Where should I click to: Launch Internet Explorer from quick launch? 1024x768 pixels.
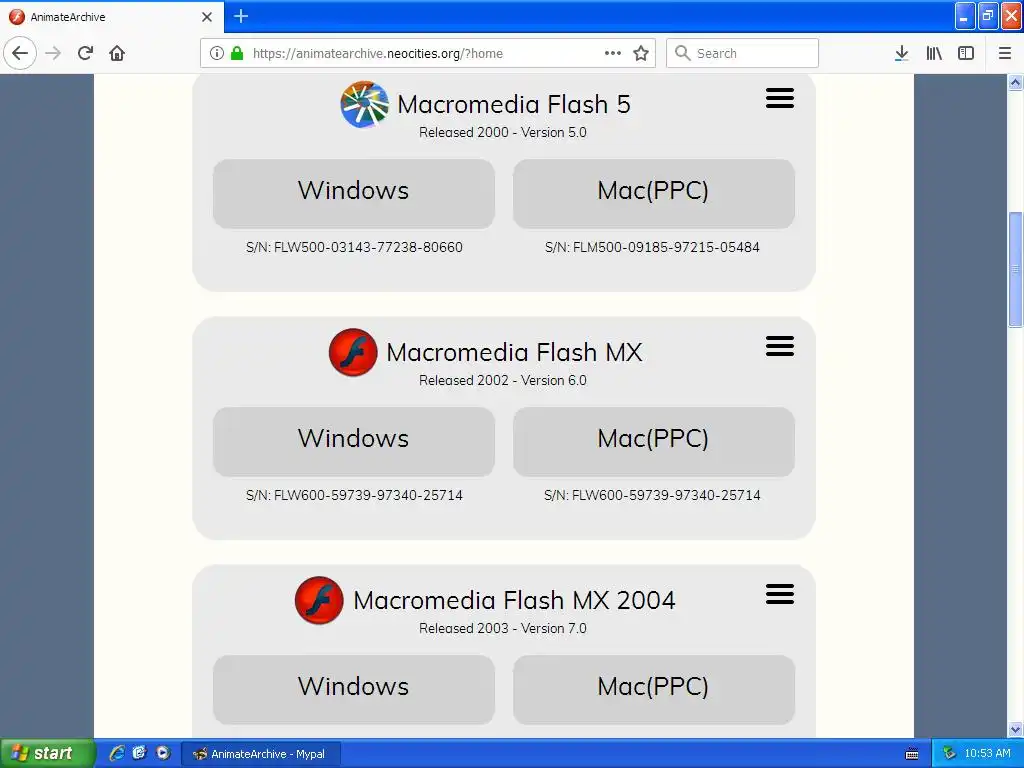click(117, 753)
